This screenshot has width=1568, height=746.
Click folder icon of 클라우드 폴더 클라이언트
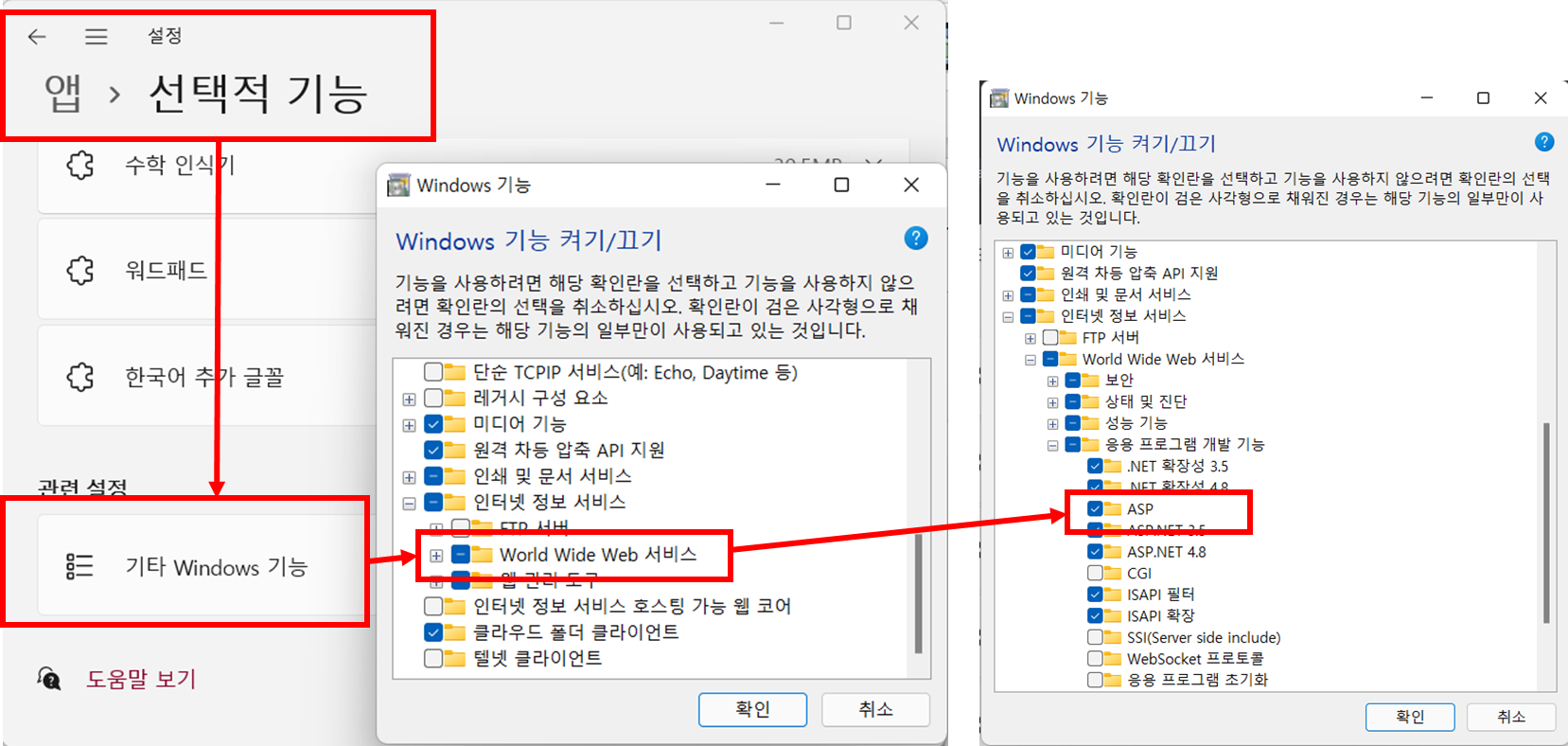click(454, 631)
